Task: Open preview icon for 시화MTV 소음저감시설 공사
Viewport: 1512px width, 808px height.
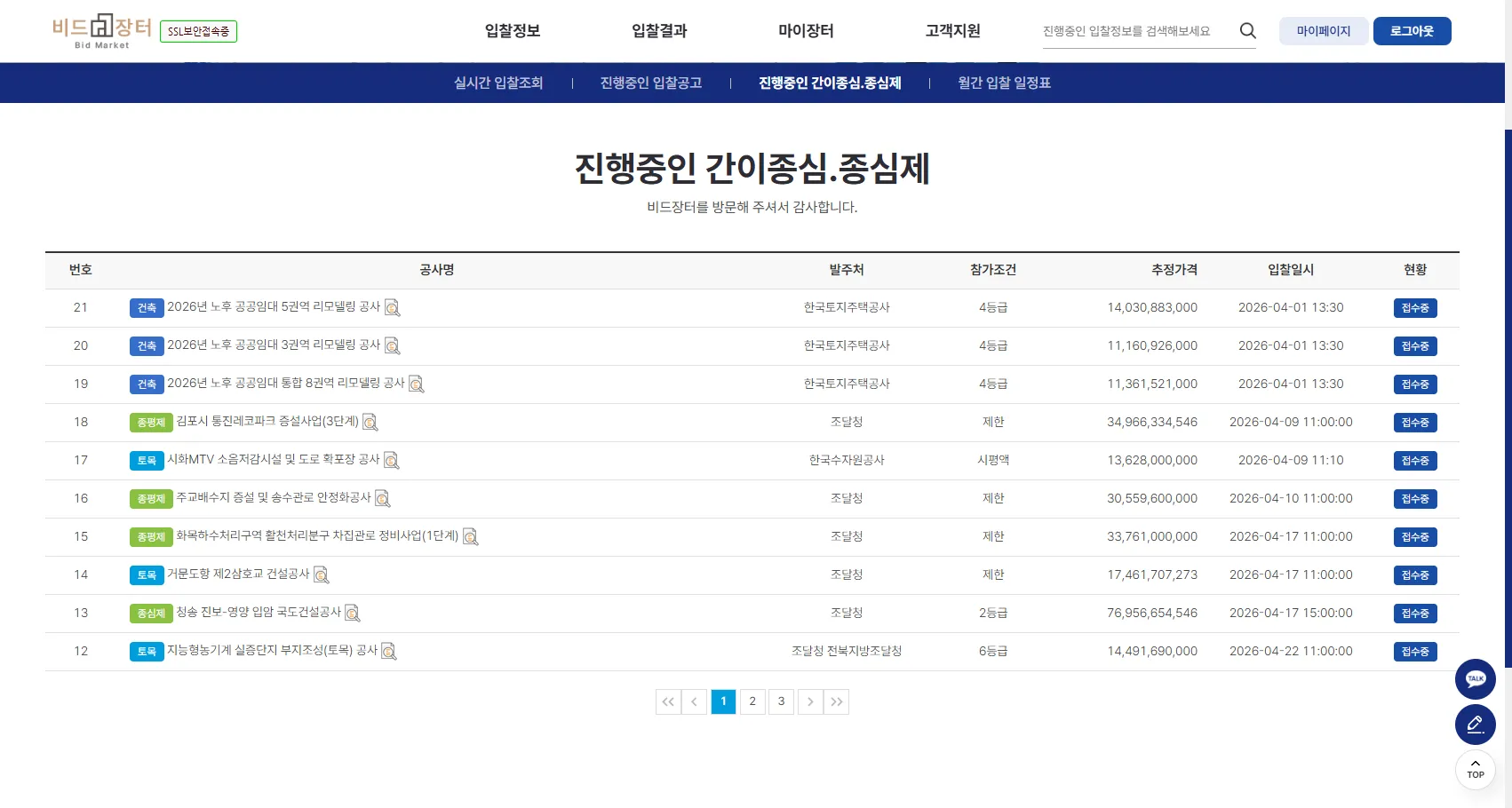Action: [x=391, y=461]
